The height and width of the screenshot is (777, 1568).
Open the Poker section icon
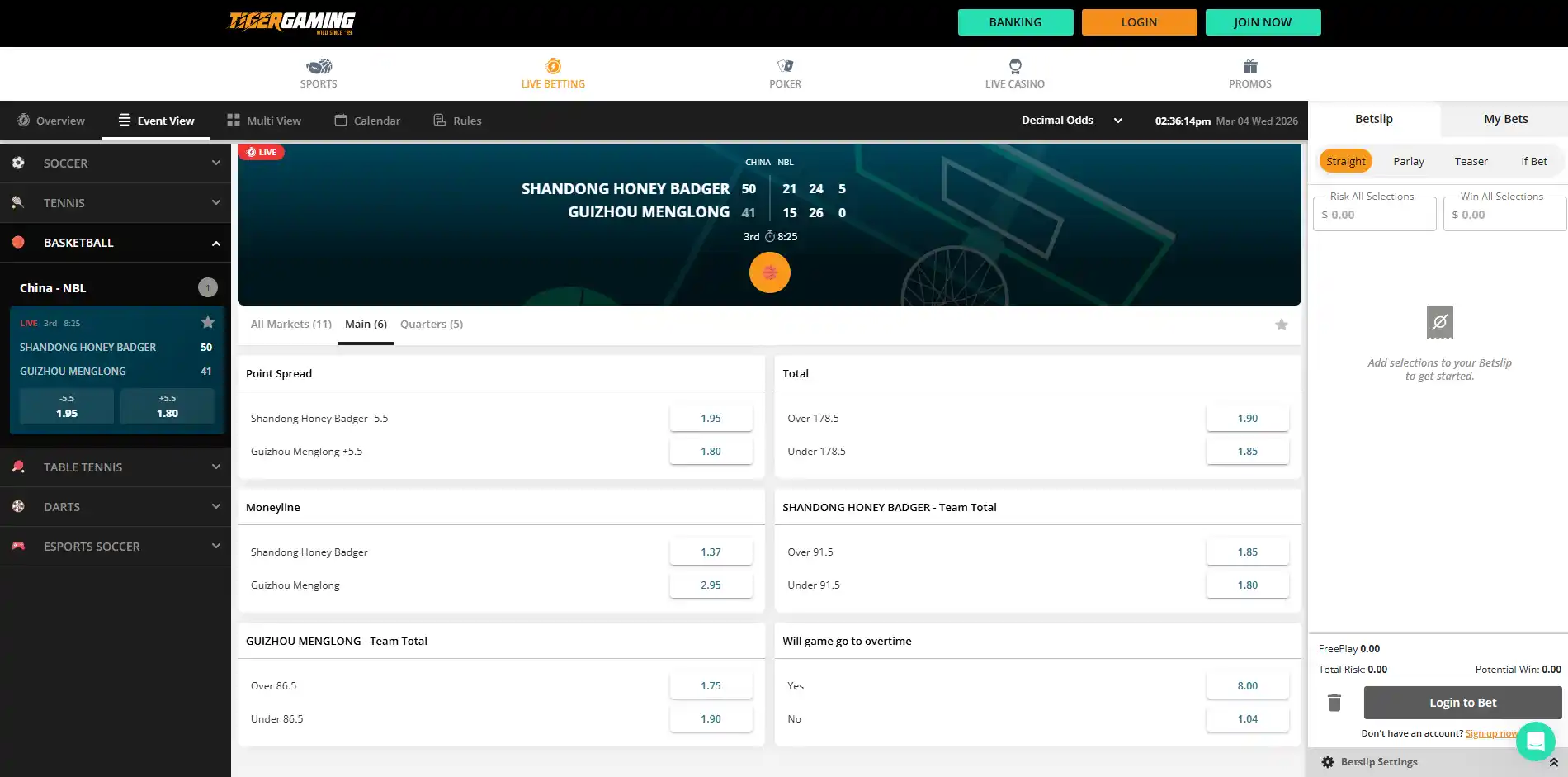(785, 66)
